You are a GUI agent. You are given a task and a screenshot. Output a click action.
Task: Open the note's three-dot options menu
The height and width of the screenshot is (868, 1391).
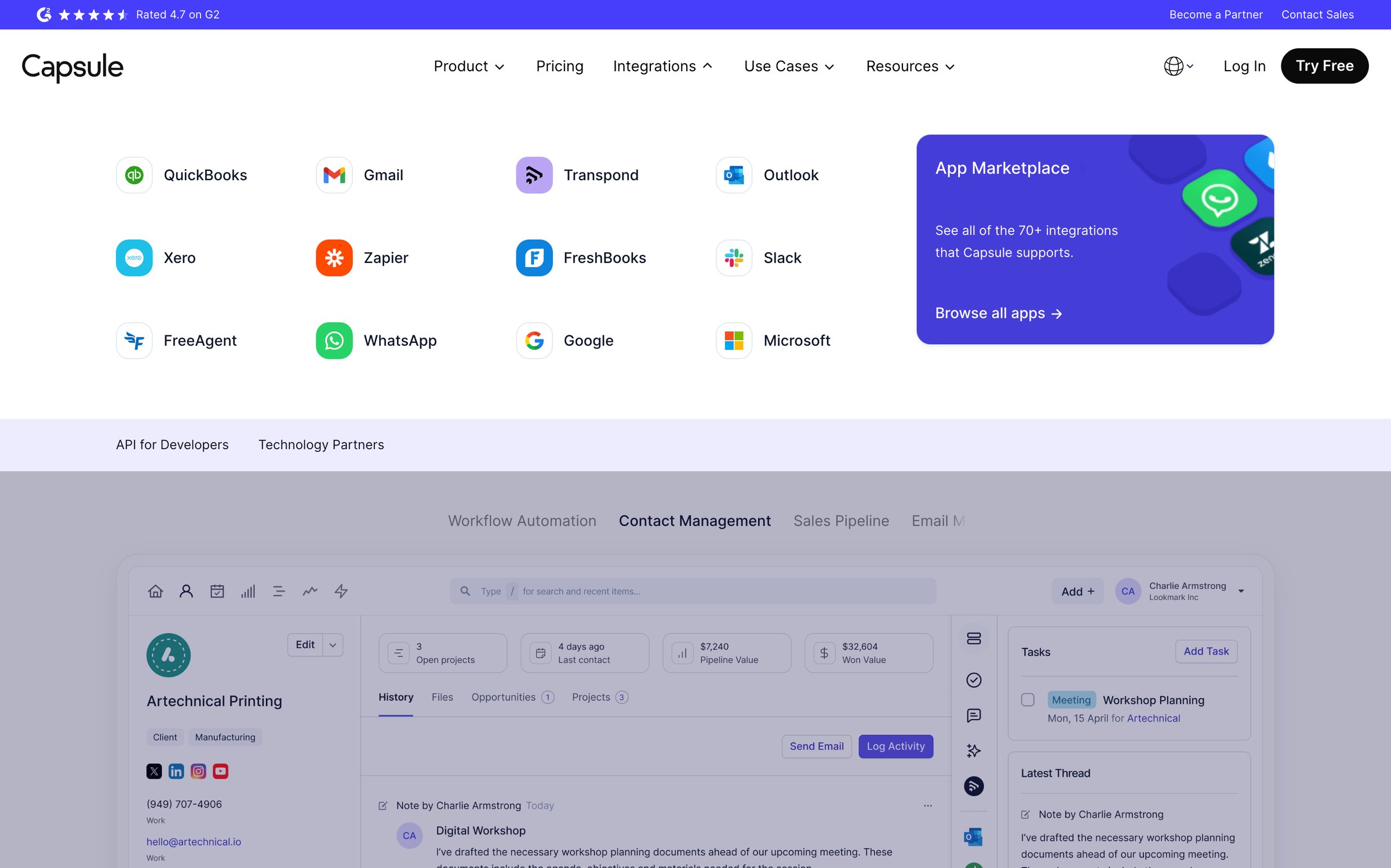tap(928, 805)
